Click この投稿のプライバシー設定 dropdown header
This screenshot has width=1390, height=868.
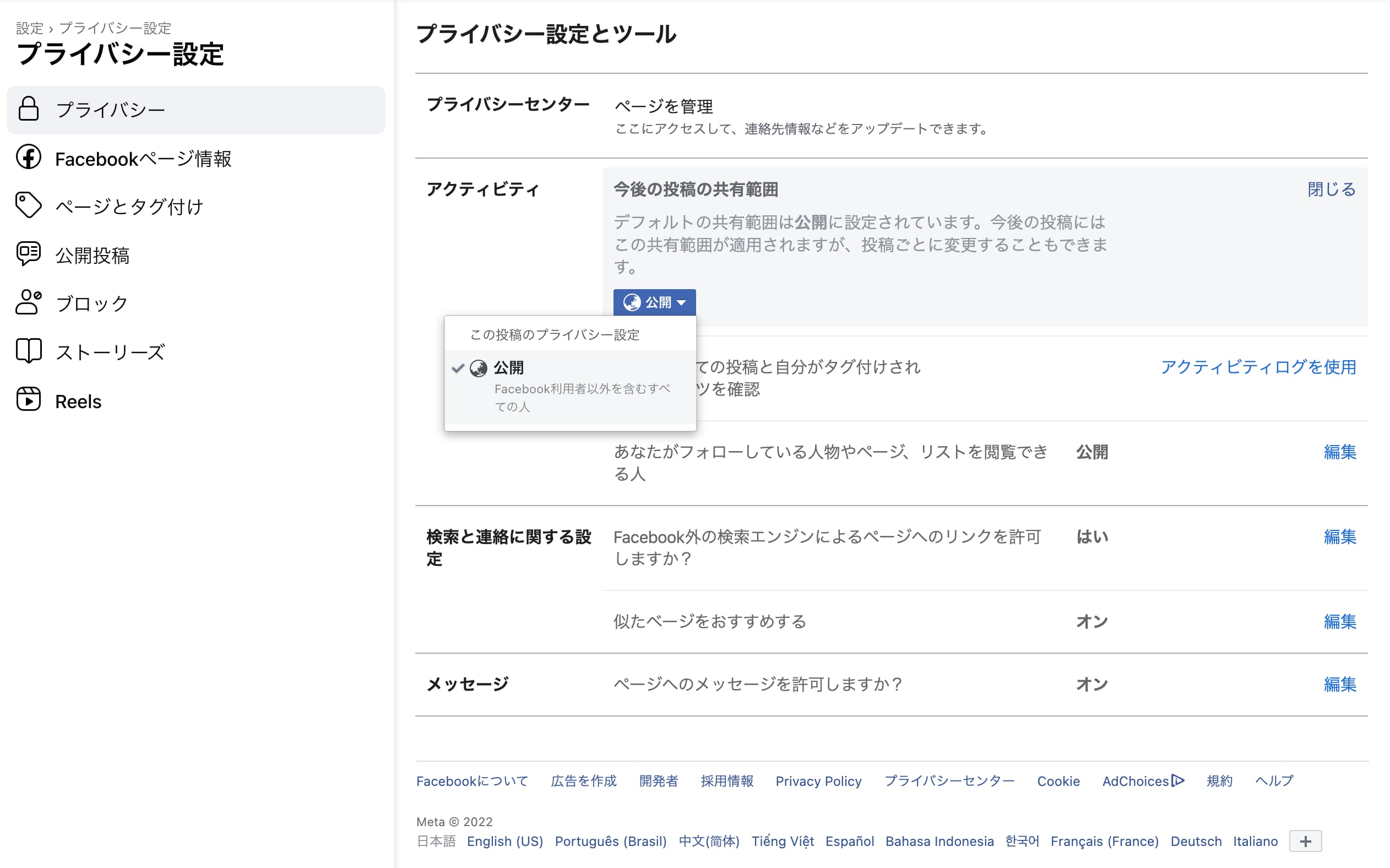555,335
